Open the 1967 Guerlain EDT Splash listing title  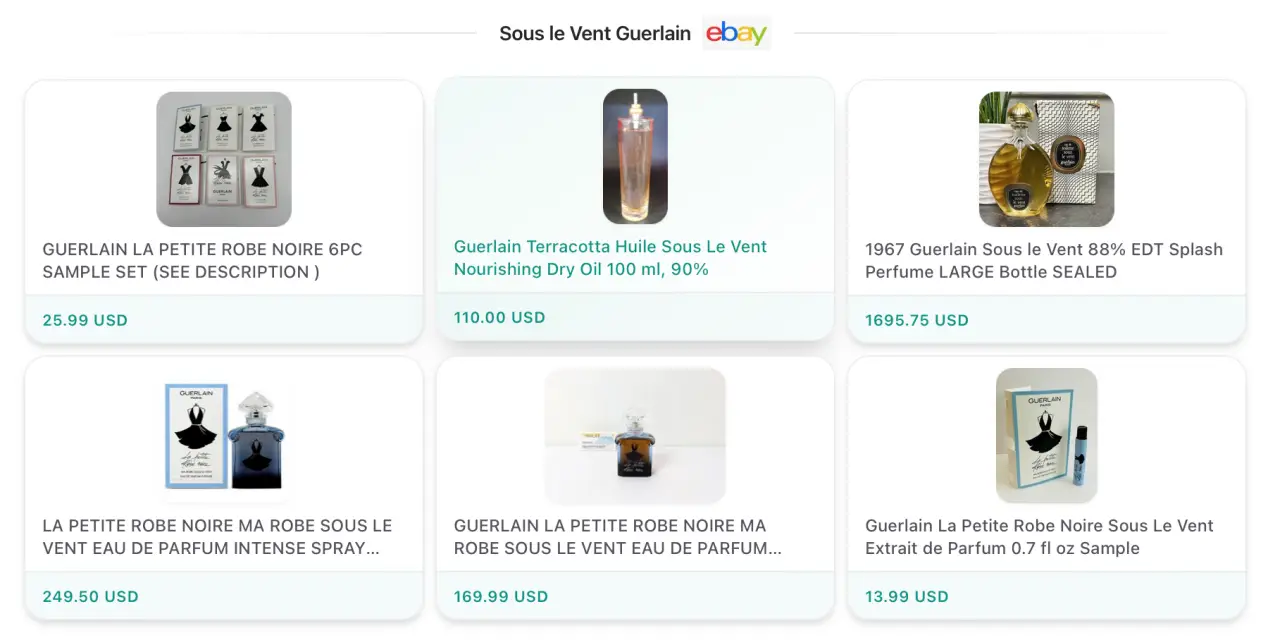click(x=1044, y=261)
